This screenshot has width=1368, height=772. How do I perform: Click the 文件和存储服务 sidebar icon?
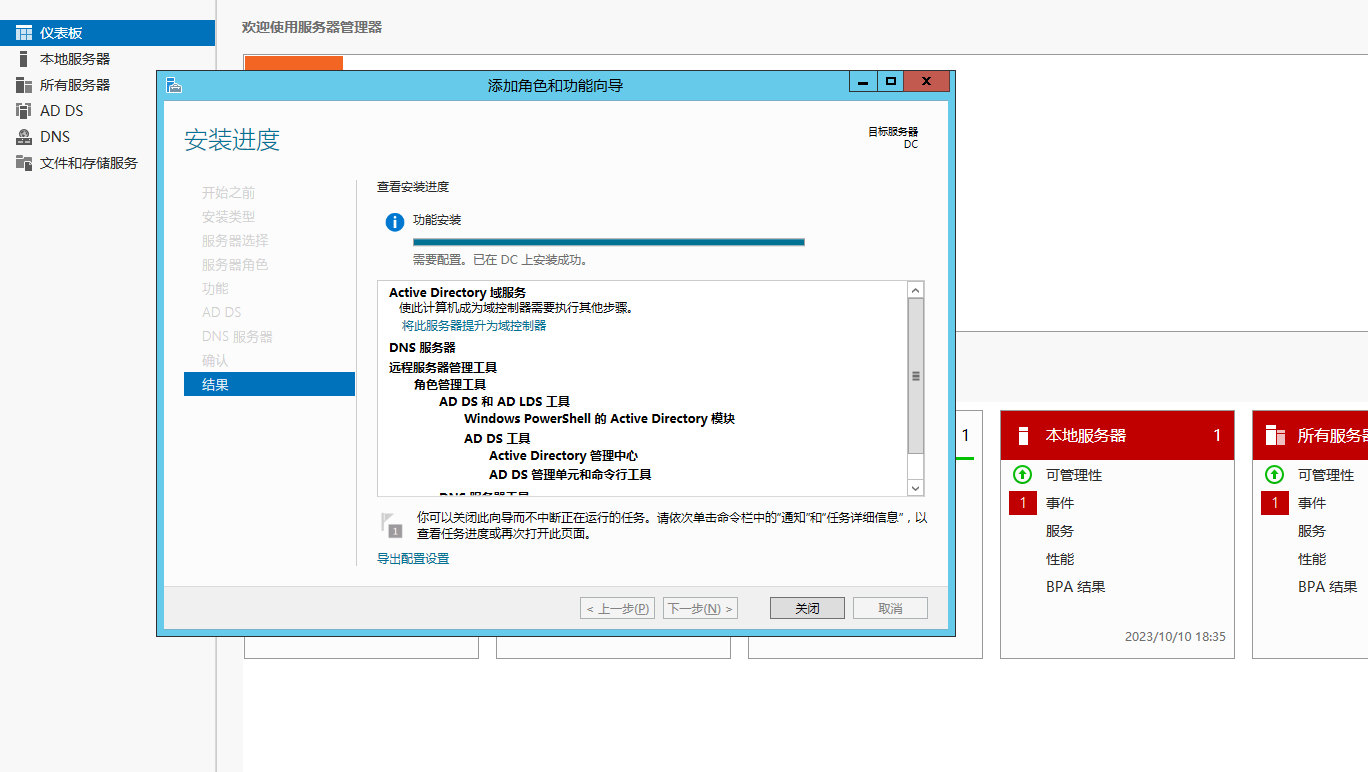click(x=24, y=163)
